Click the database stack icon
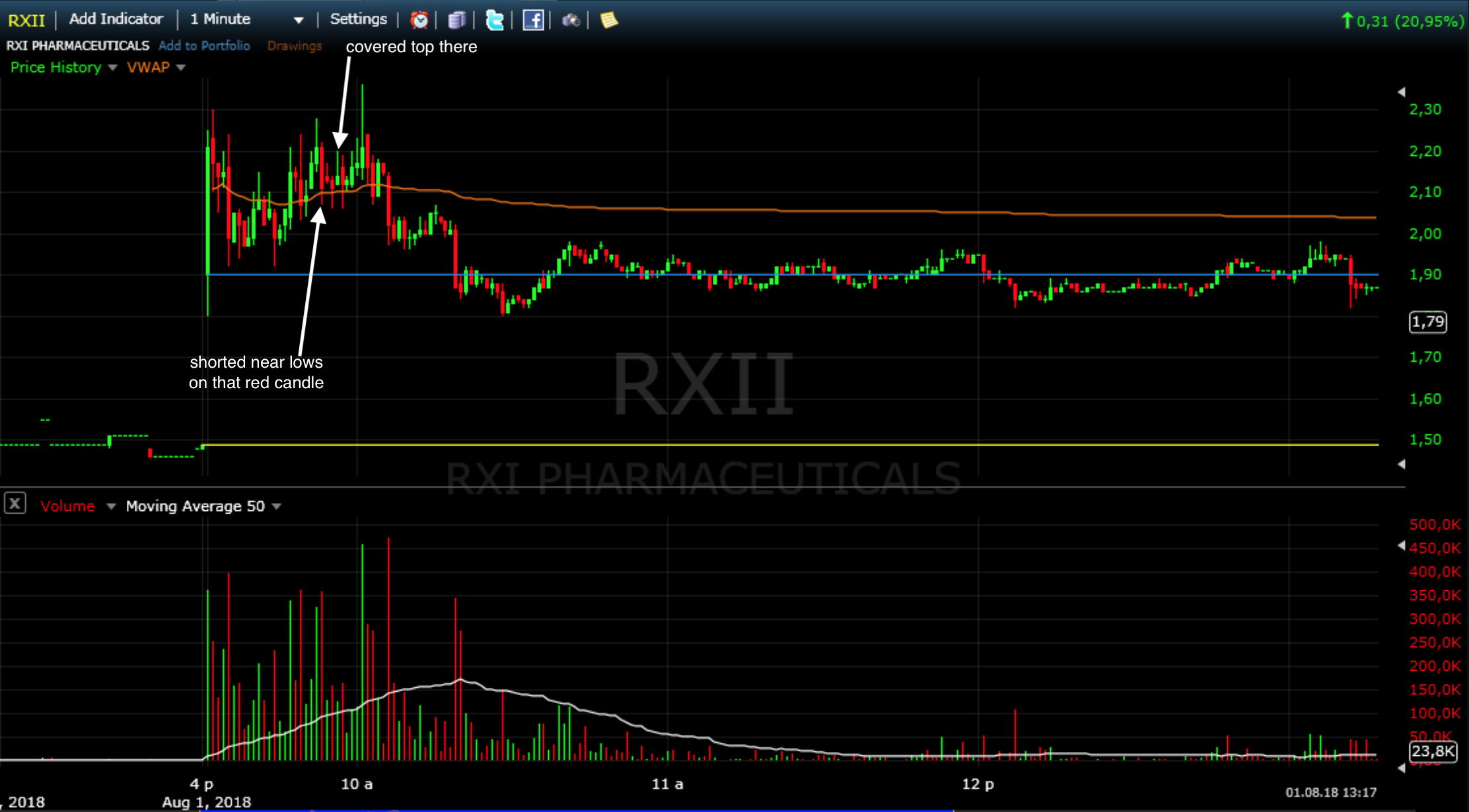Screen dimensions: 1469x812 pos(456,20)
